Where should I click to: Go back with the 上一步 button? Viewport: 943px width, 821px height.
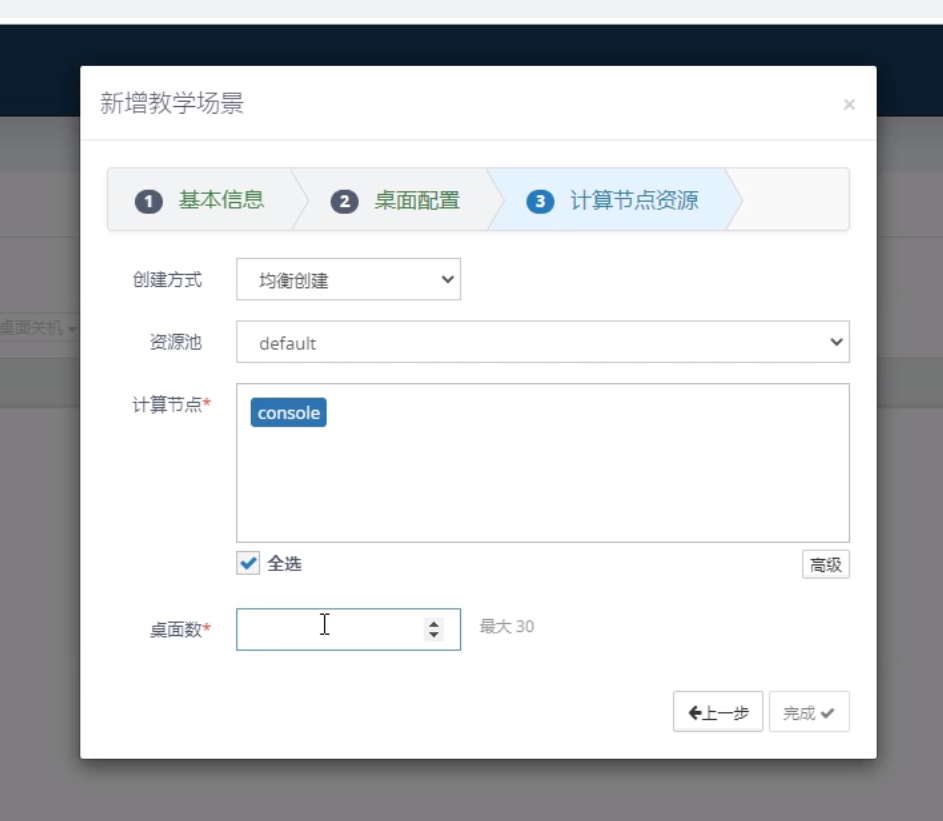(718, 712)
